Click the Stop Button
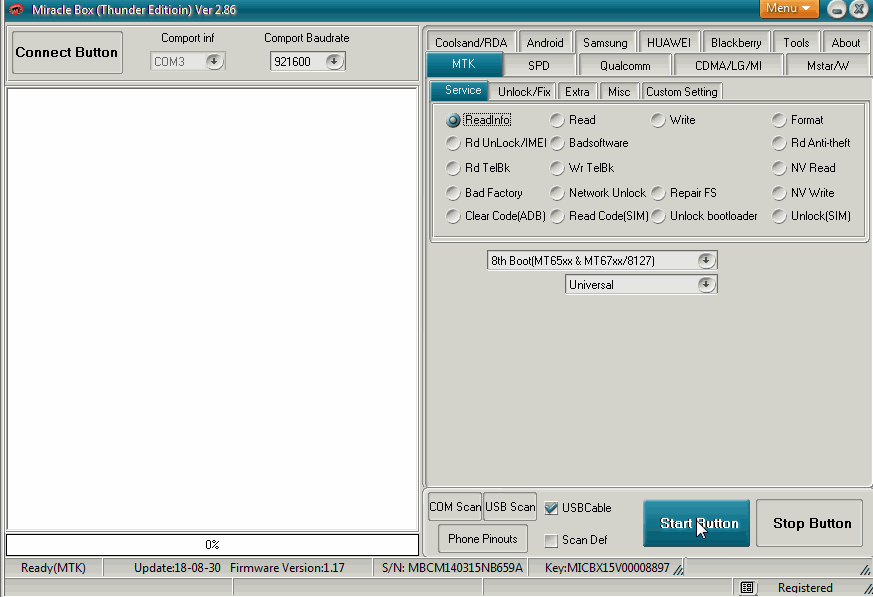Image resolution: width=873 pixels, height=597 pixels. click(x=812, y=523)
